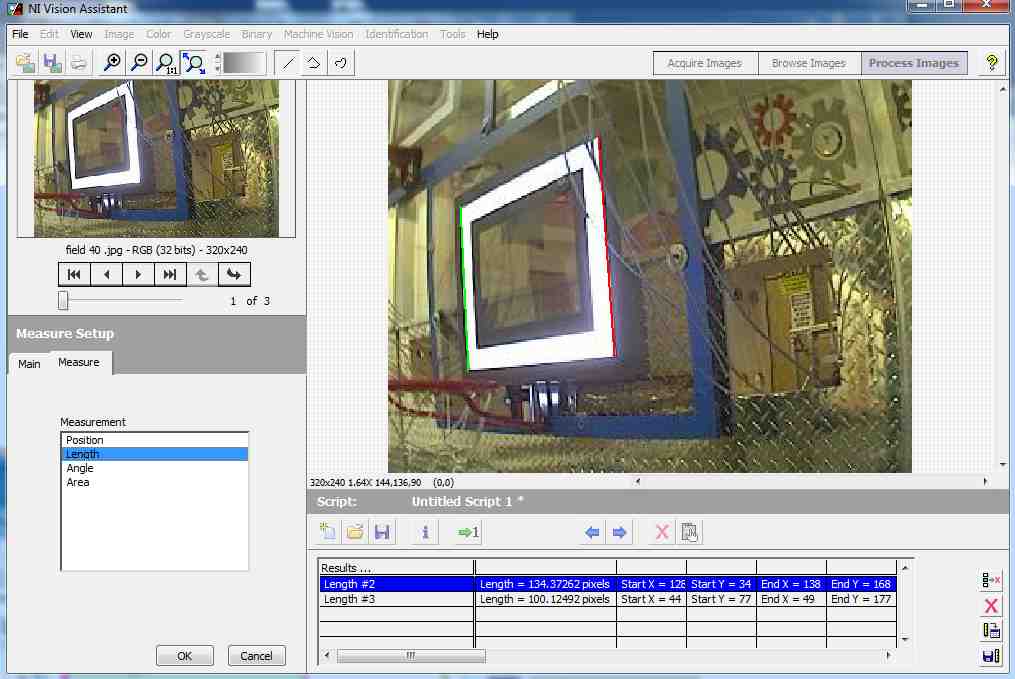The width and height of the screenshot is (1015, 679).
Task: Jump to the first image in browser
Action: (x=74, y=274)
